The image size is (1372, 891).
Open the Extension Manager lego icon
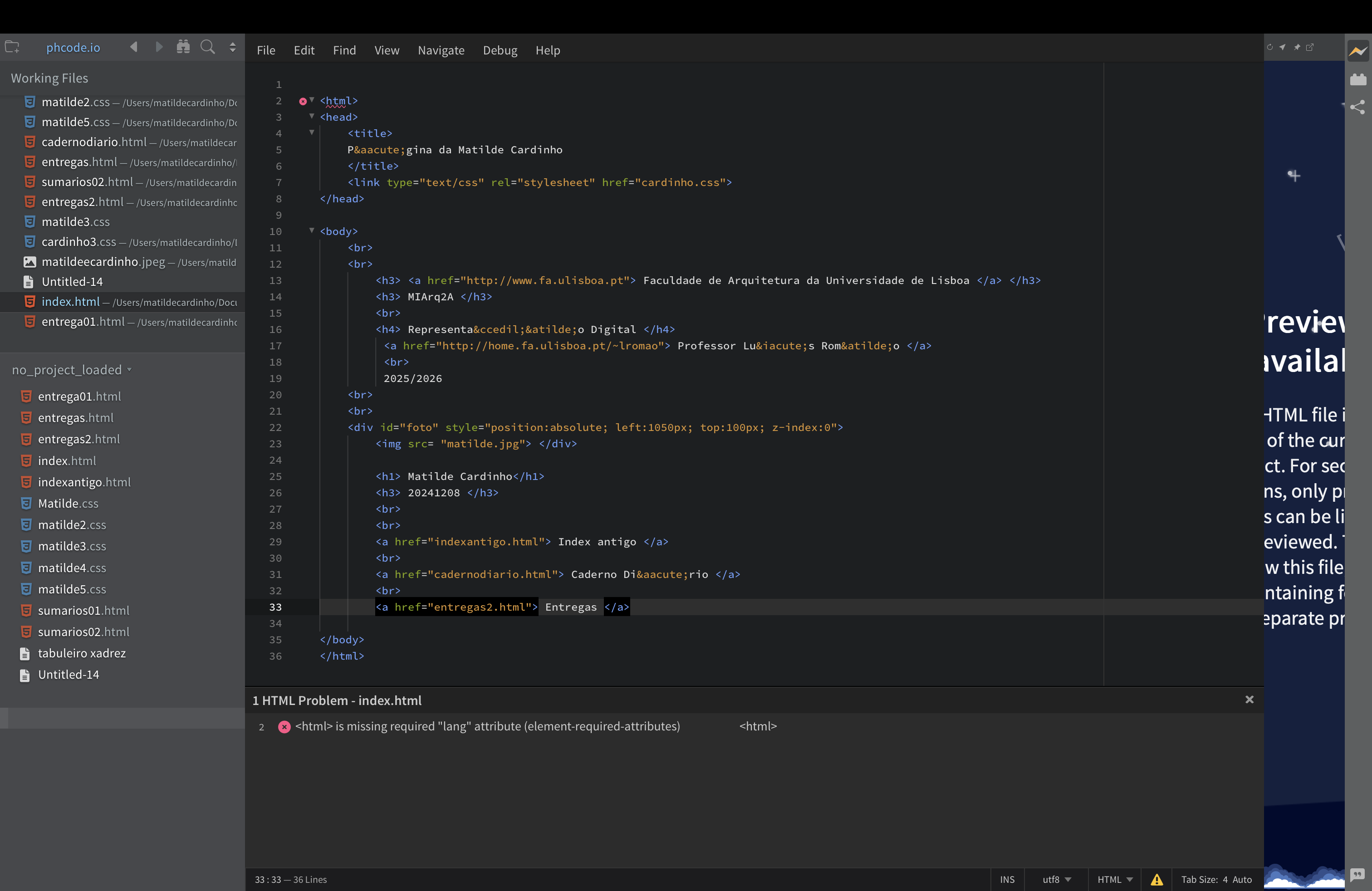(1357, 79)
